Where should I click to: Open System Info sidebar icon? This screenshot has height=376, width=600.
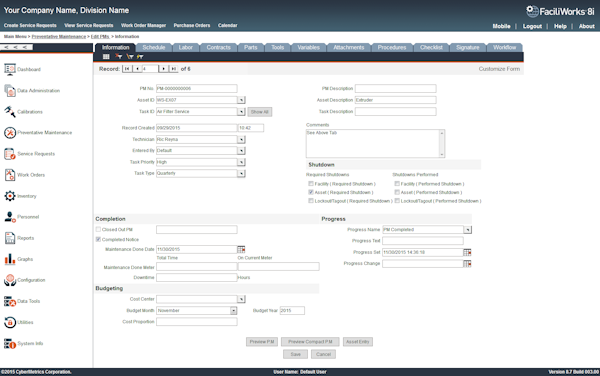click(x=10, y=343)
